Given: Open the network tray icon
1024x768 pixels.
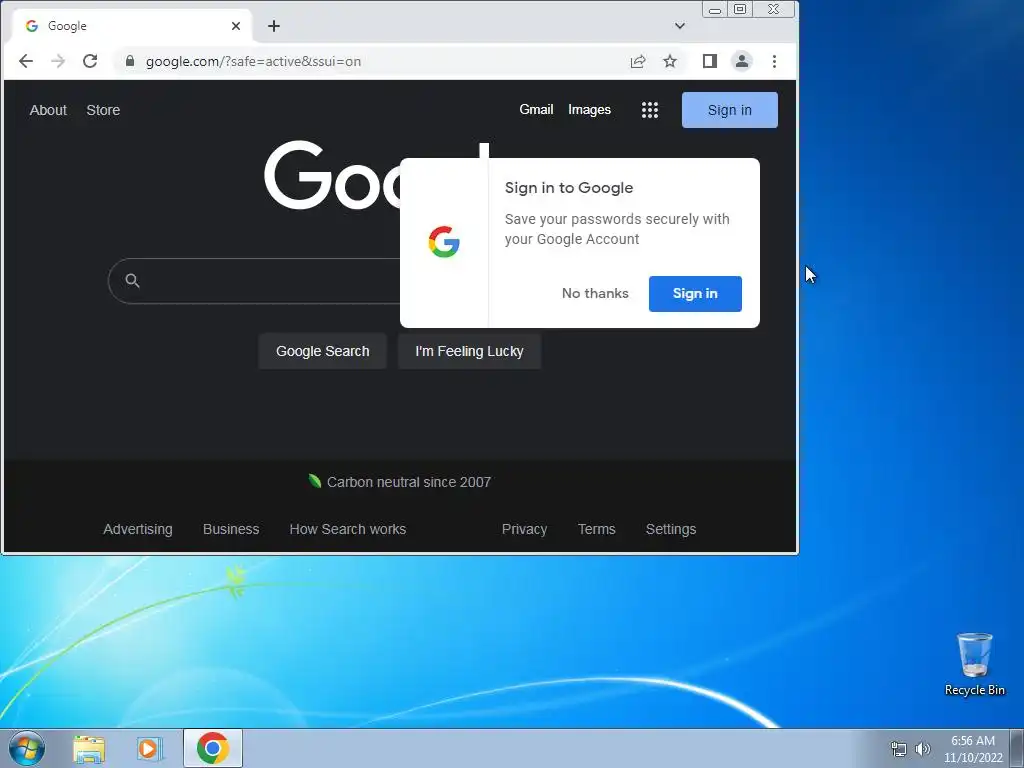Looking at the screenshot, I should pyautogui.click(x=899, y=749).
